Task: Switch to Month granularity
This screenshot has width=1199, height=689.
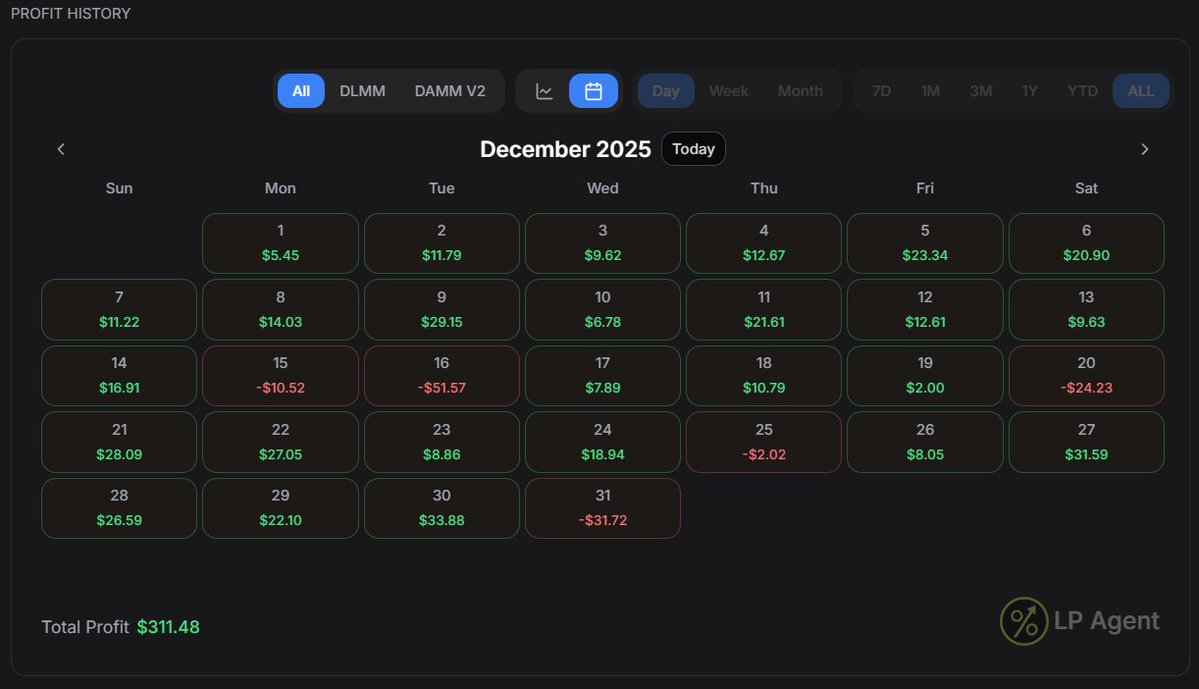Action: pos(800,90)
